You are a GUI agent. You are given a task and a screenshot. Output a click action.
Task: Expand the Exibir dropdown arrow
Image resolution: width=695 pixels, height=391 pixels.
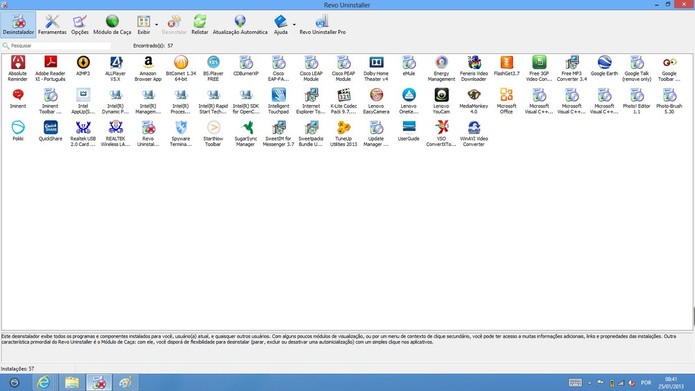pos(156,24)
